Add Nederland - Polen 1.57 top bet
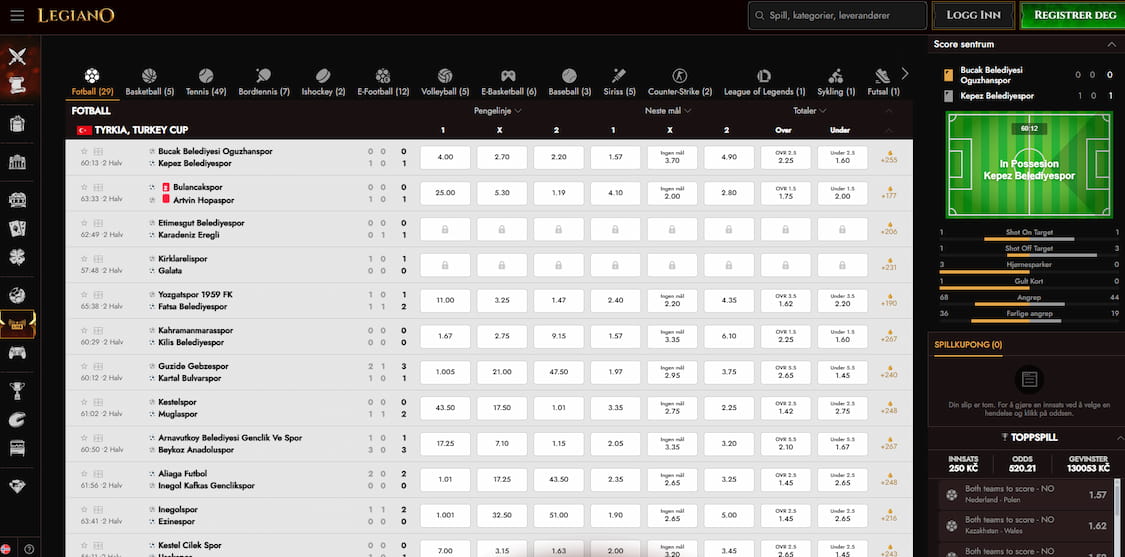The image size is (1125, 557). pyautogui.click(x=1027, y=495)
